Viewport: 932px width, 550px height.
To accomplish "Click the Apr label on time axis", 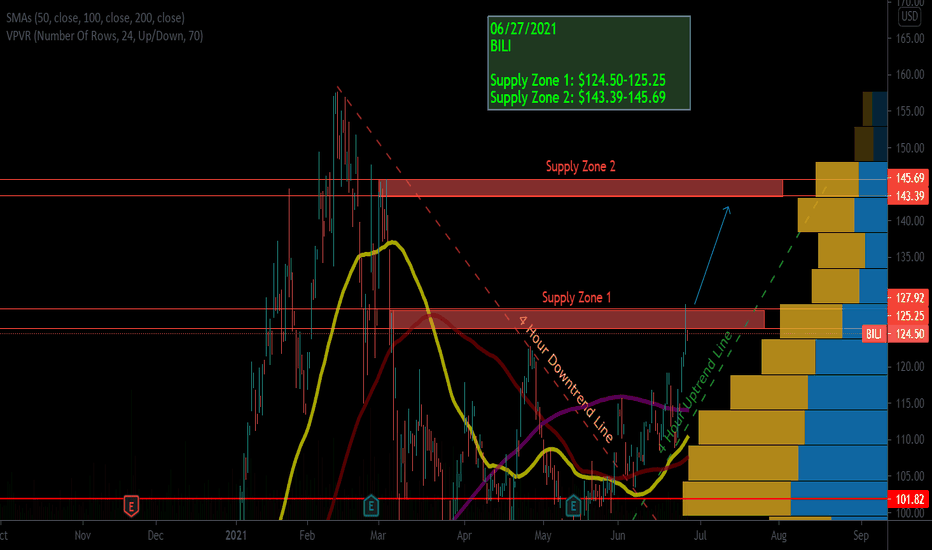I will coord(464,535).
